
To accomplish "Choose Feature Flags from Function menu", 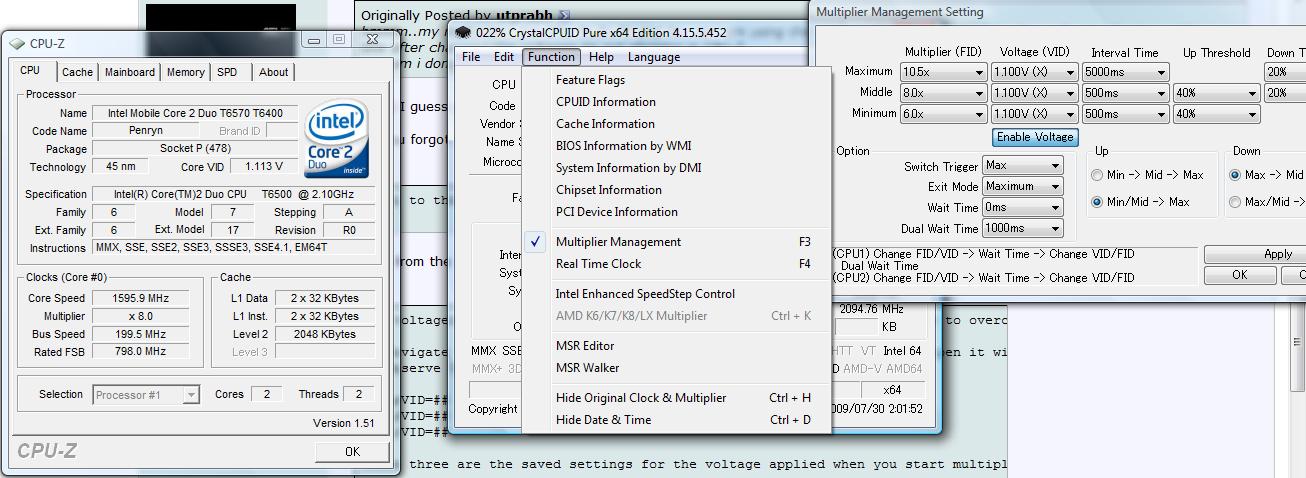I will pyautogui.click(x=676, y=80).
